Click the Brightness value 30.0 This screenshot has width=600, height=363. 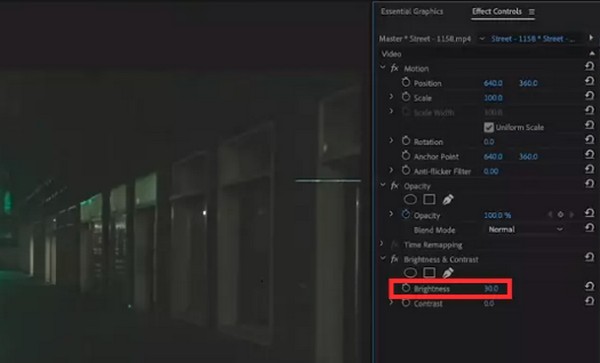click(x=491, y=289)
